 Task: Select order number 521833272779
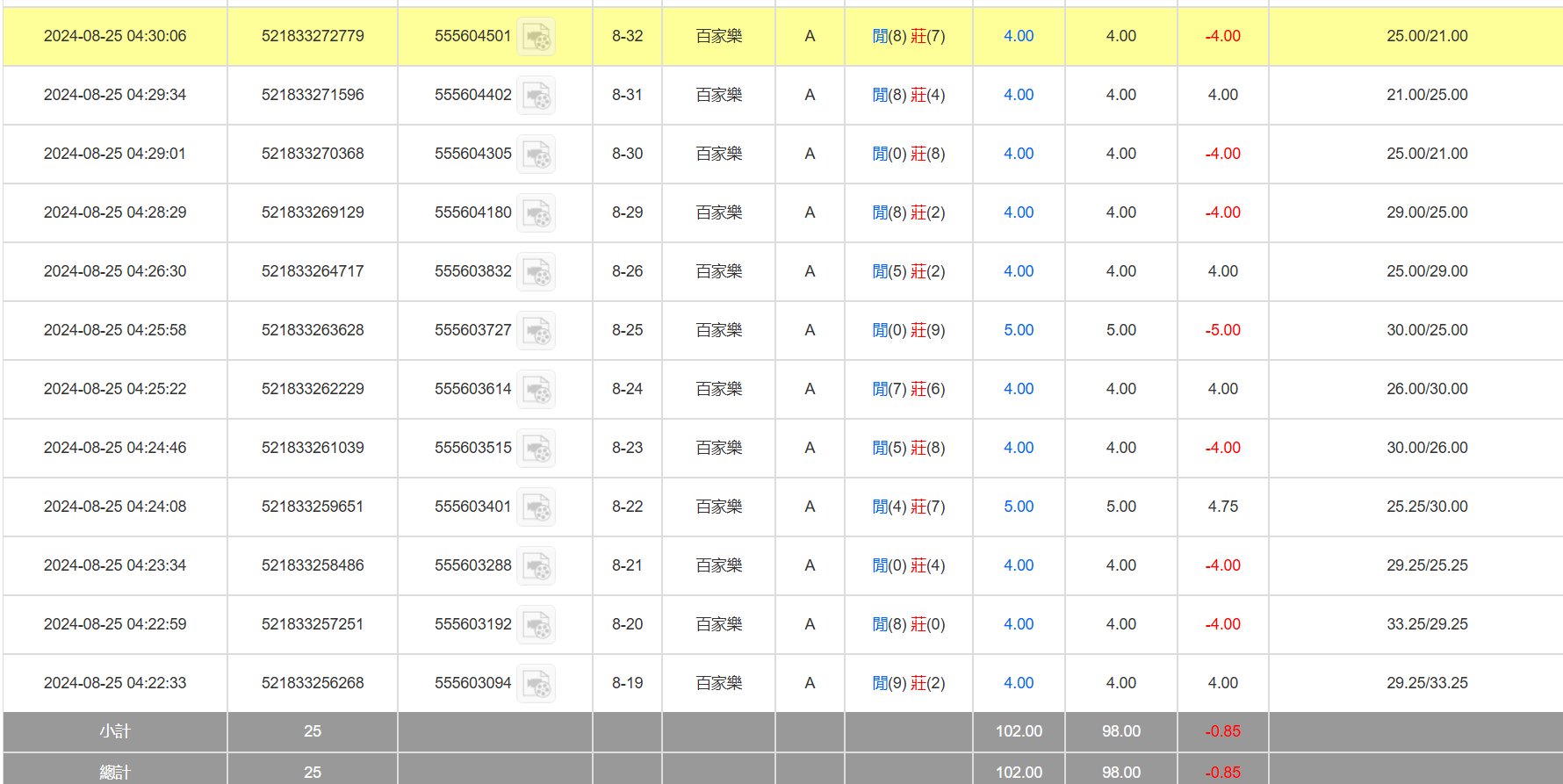click(313, 36)
